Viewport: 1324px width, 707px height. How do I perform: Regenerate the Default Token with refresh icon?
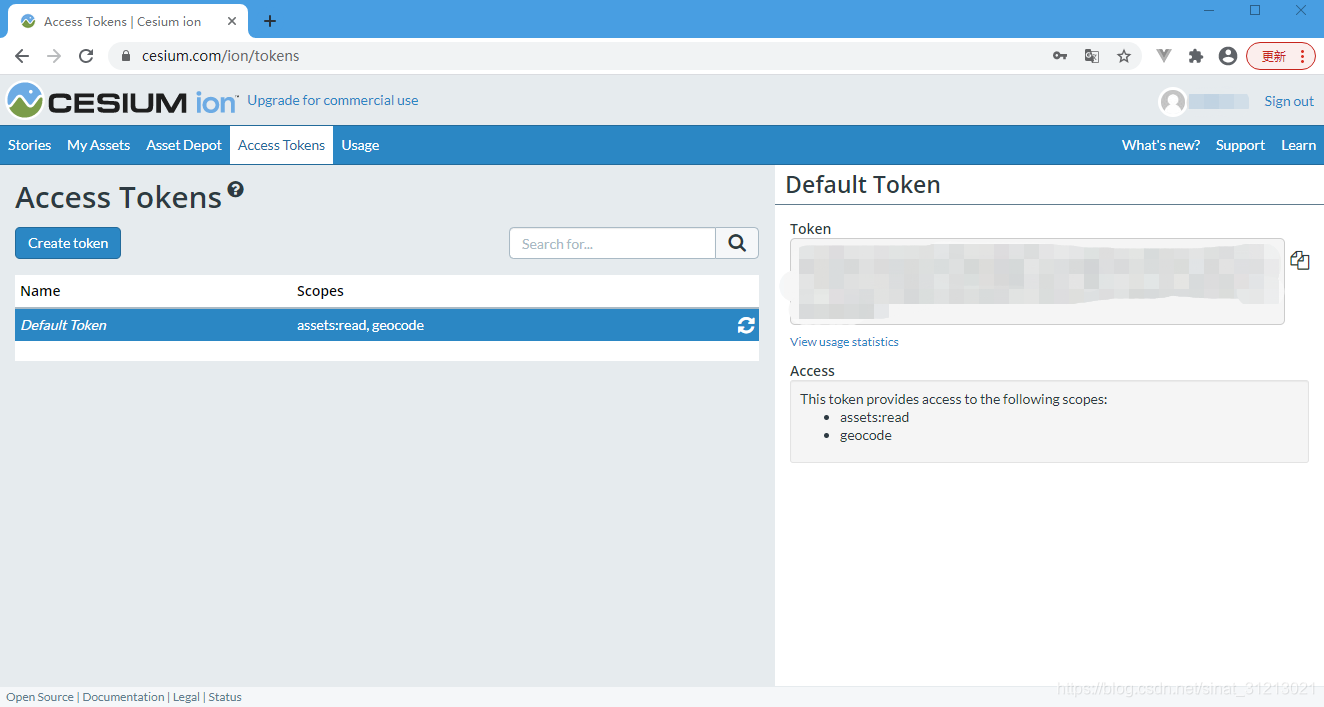pos(746,325)
